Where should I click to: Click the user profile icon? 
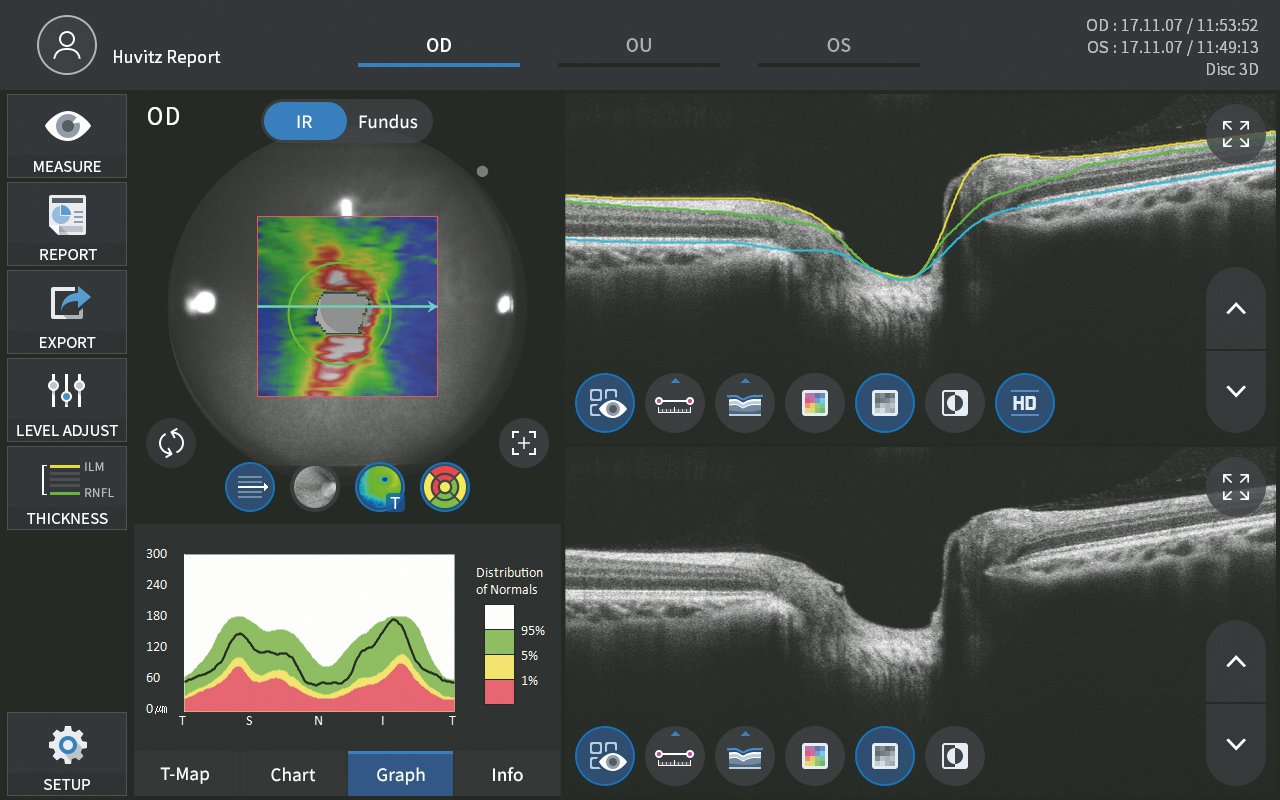(67, 45)
